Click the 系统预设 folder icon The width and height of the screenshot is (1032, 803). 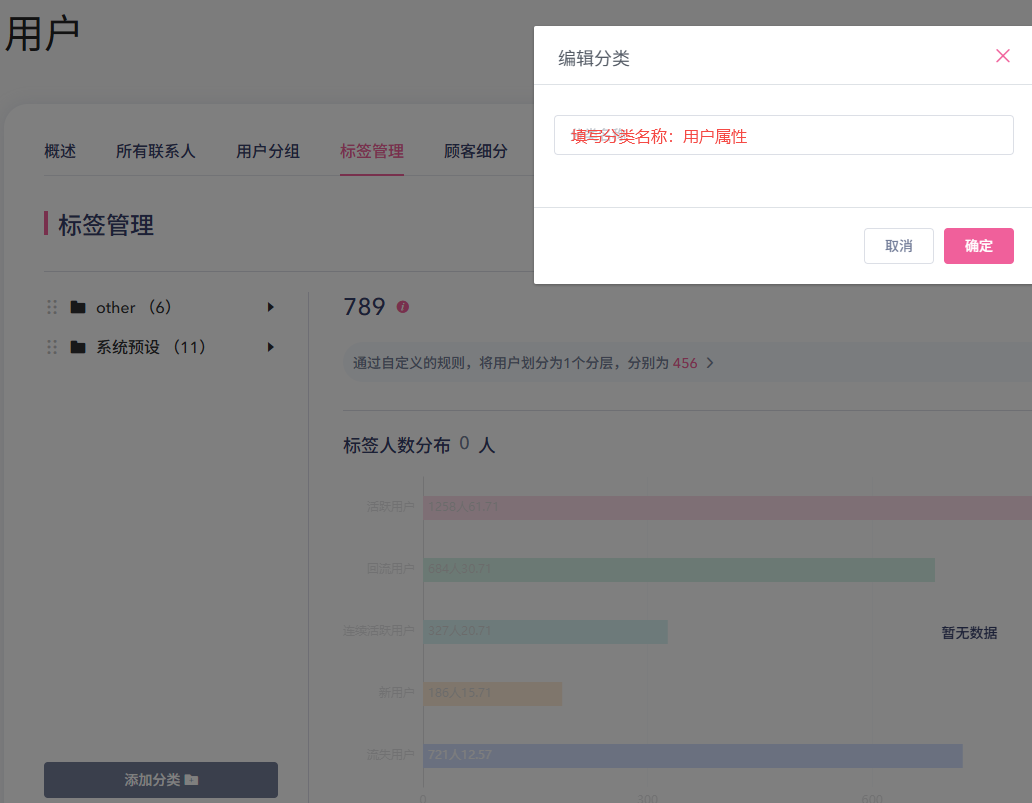(78, 347)
